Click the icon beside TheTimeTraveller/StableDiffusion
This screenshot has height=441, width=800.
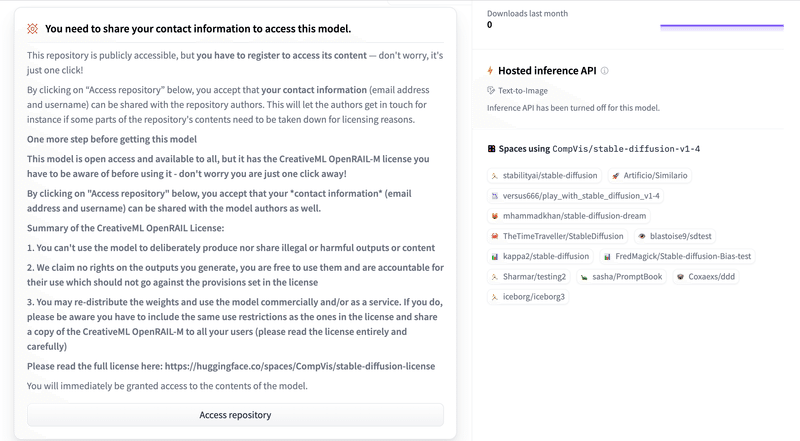[494, 236]
